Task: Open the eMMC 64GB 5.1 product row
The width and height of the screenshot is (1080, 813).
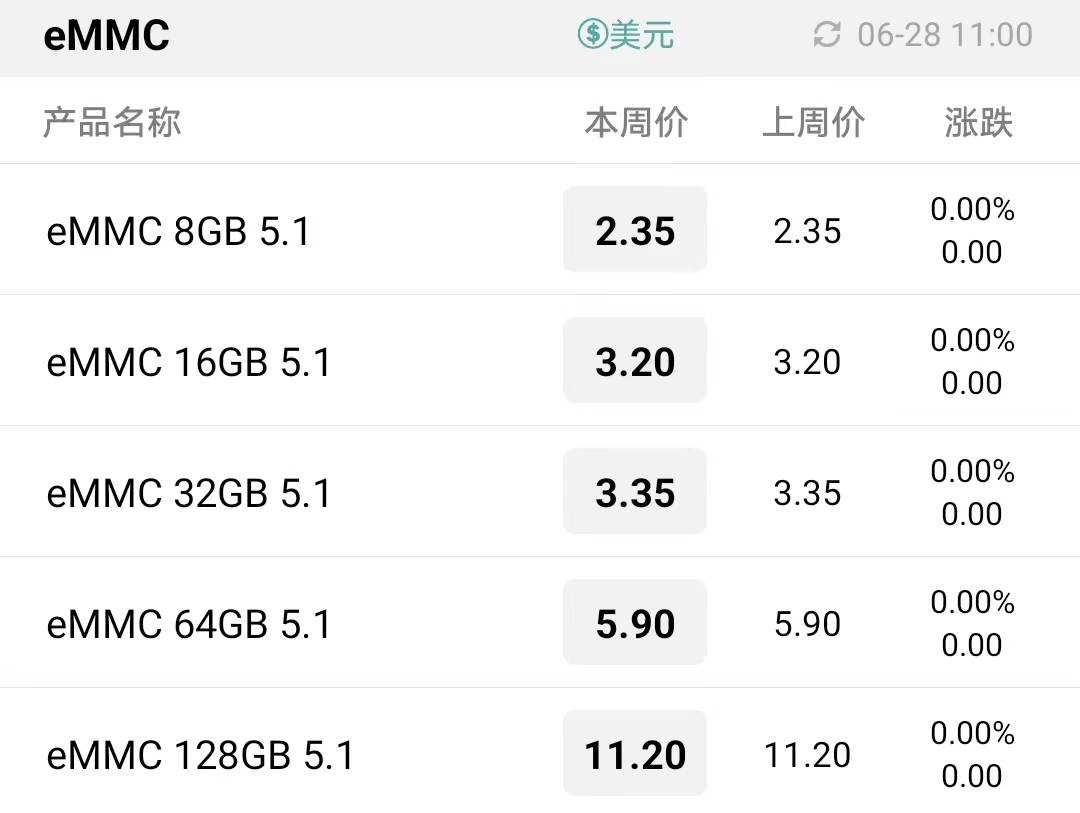Action: [x=540, y=622]
